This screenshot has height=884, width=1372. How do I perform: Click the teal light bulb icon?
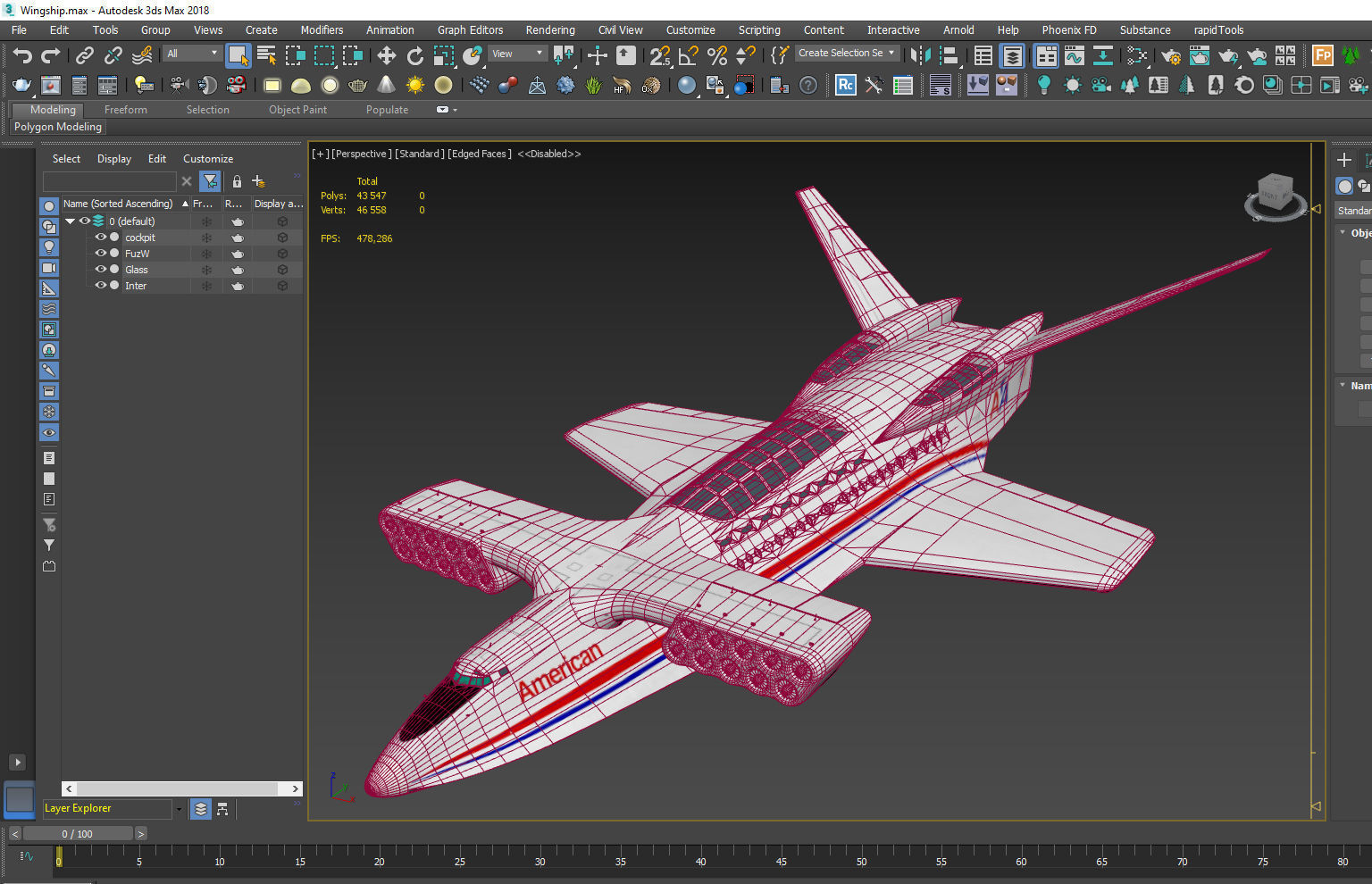point(1043,85)
